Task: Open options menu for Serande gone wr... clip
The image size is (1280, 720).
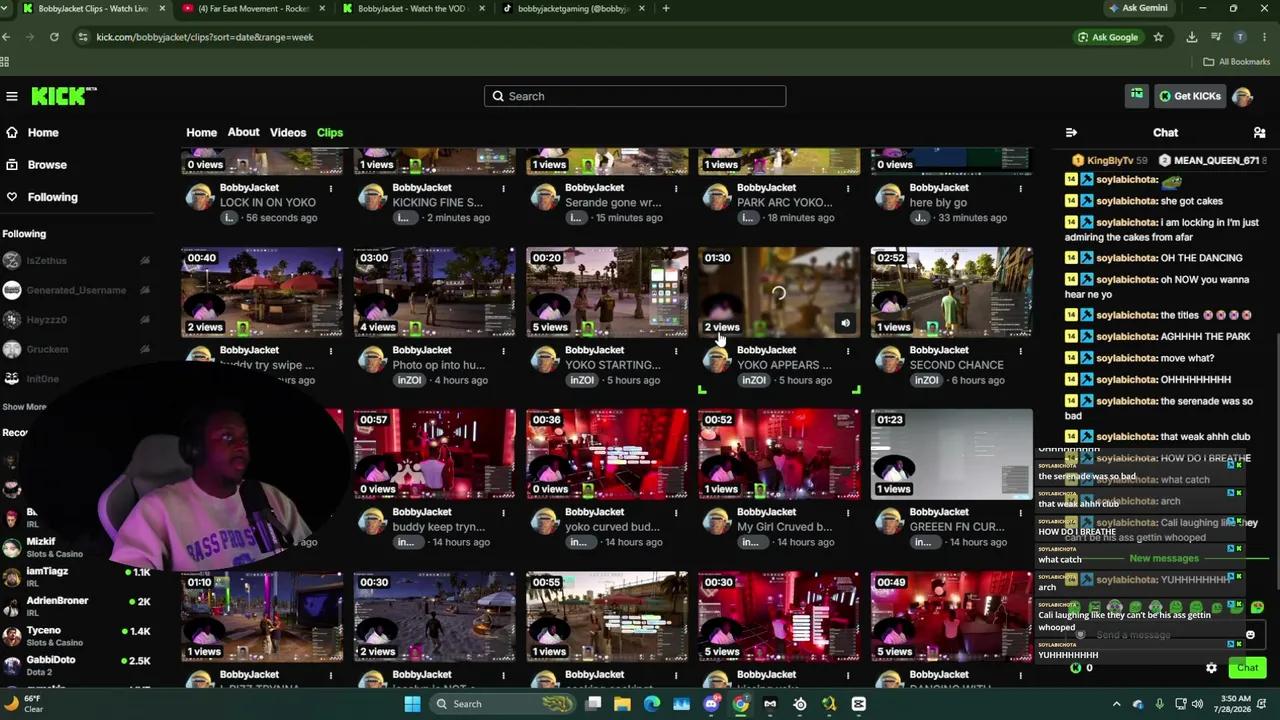Action: pyautogui.click(x=676, y=188)
